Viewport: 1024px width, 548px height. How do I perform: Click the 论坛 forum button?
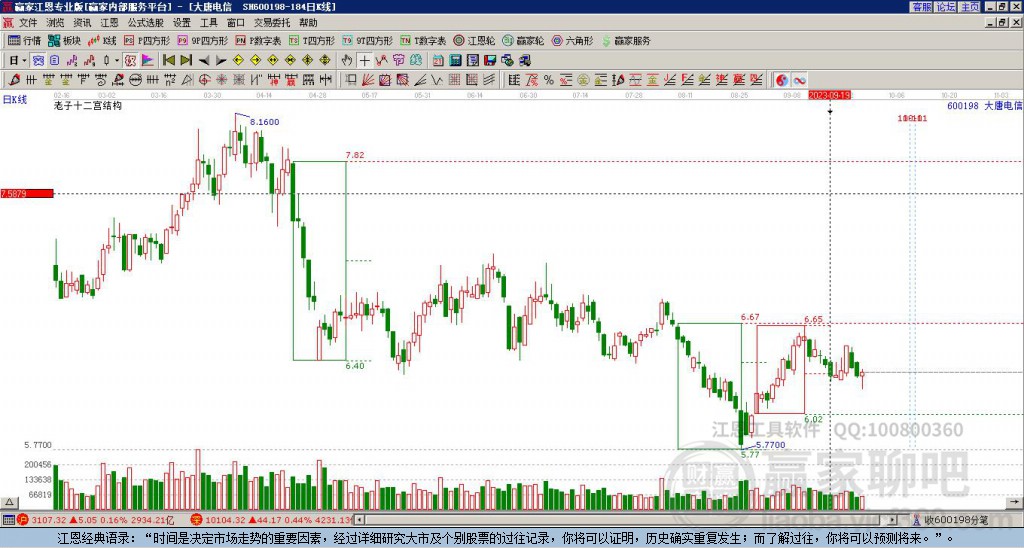[945, 7]
